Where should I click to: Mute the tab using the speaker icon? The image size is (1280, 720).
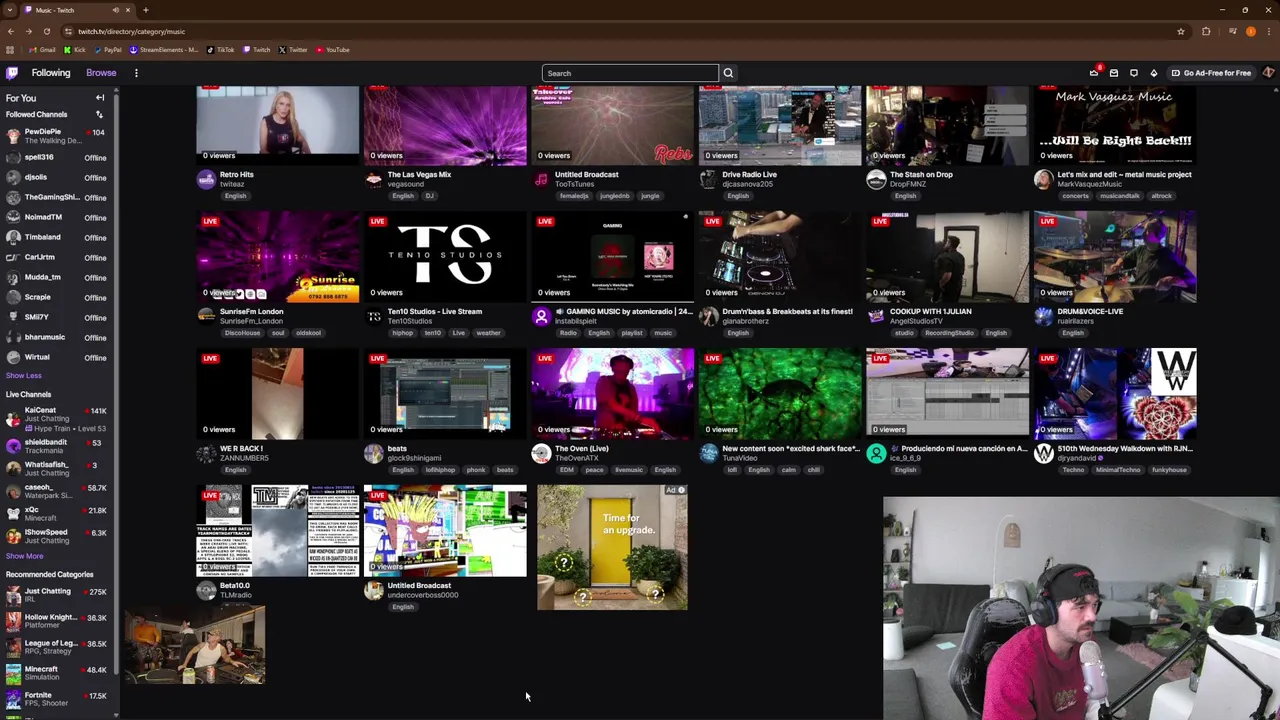pyautogui.click(x=115, y=10)
